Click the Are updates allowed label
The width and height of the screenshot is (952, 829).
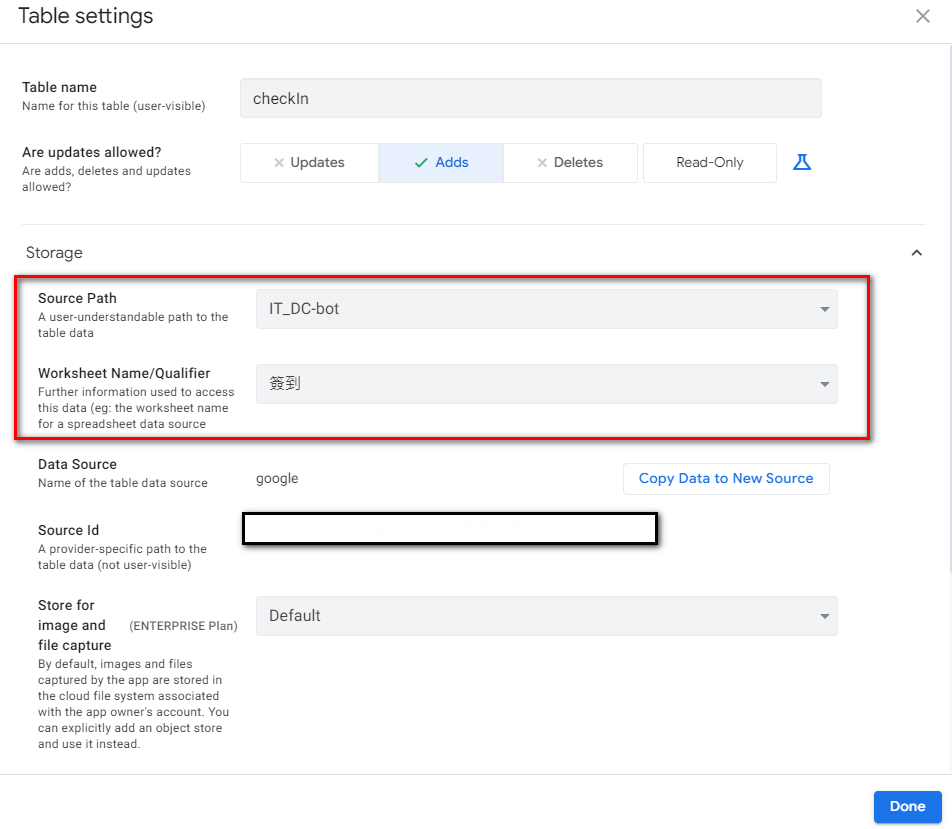coord(92,153)
